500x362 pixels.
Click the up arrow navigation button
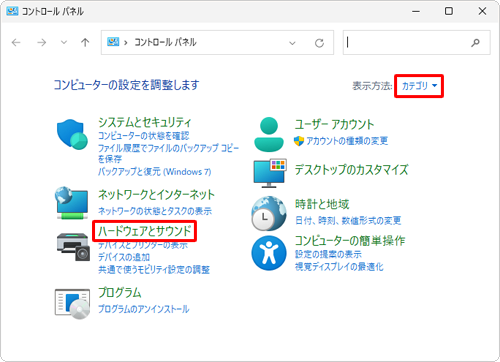click(85, 42)
